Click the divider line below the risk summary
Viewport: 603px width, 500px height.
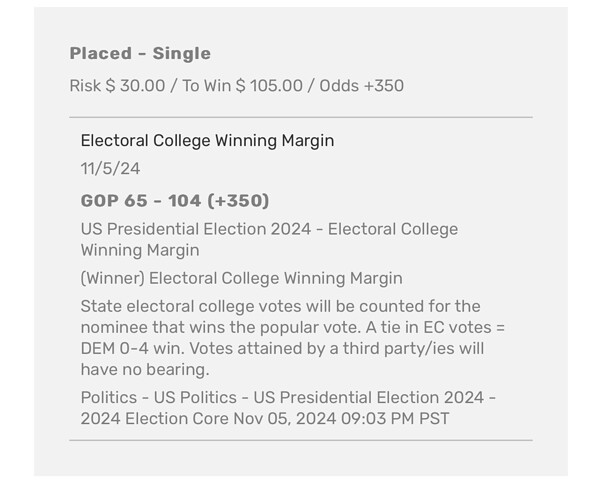300,117
